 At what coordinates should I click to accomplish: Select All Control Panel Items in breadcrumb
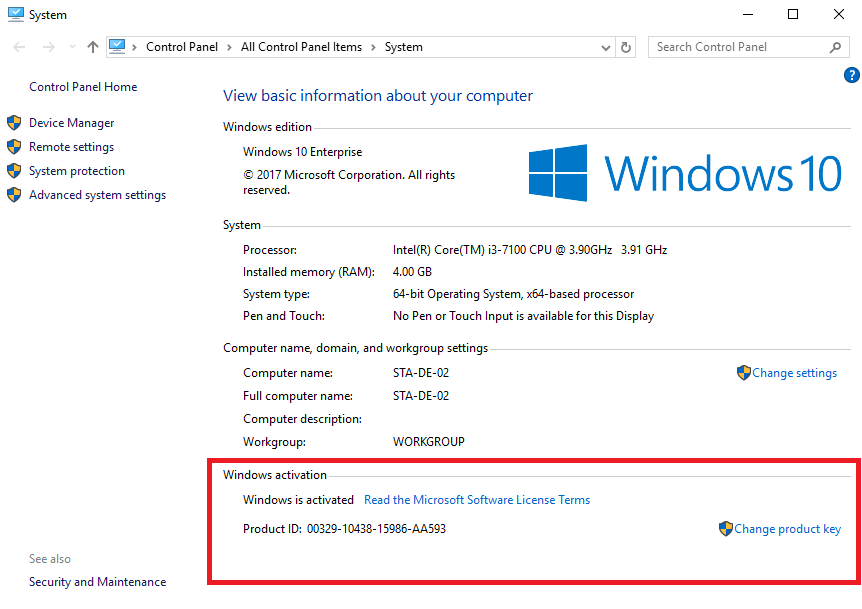[x=302, y=46]
